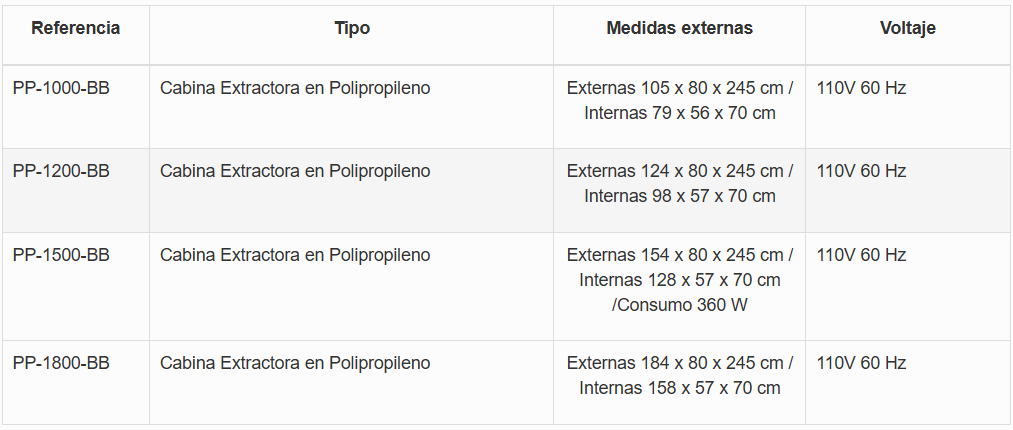Screen dimensions: 1013x430
Task: Select the Tipo column header
Action: [352, 28]
